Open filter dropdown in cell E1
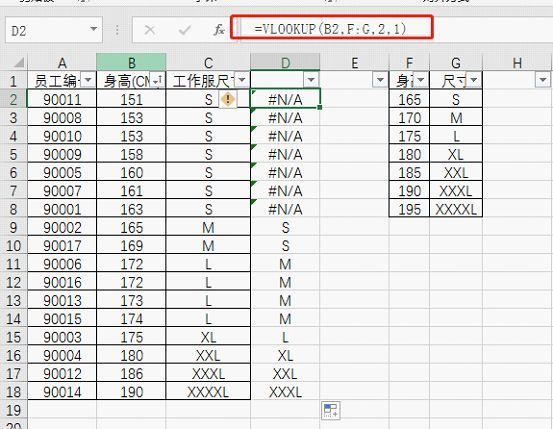Image resolution: width=553 pixels, height=429 pixels. [380, 80]
